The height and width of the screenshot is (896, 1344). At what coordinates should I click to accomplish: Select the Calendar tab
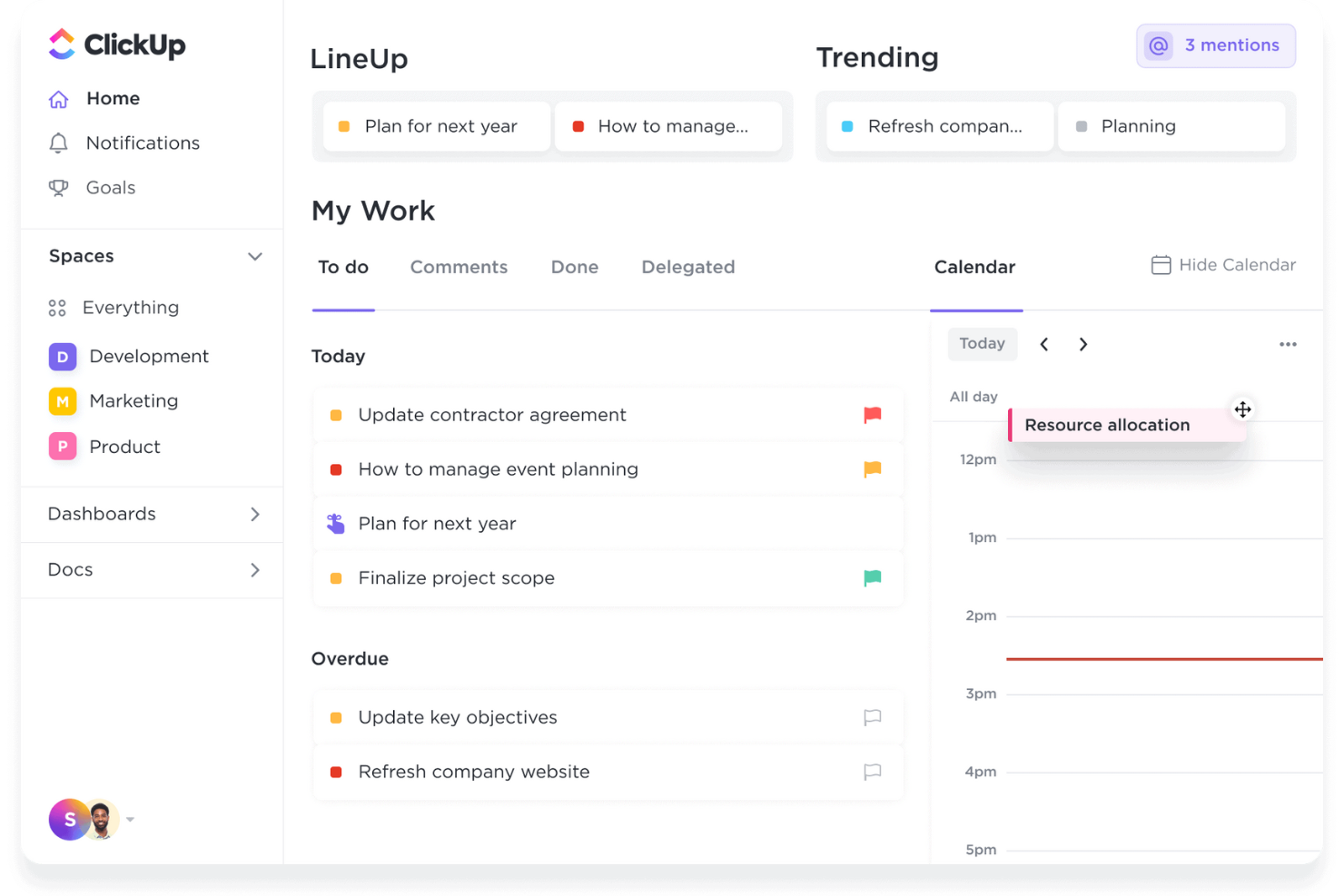tap(975, 267)
